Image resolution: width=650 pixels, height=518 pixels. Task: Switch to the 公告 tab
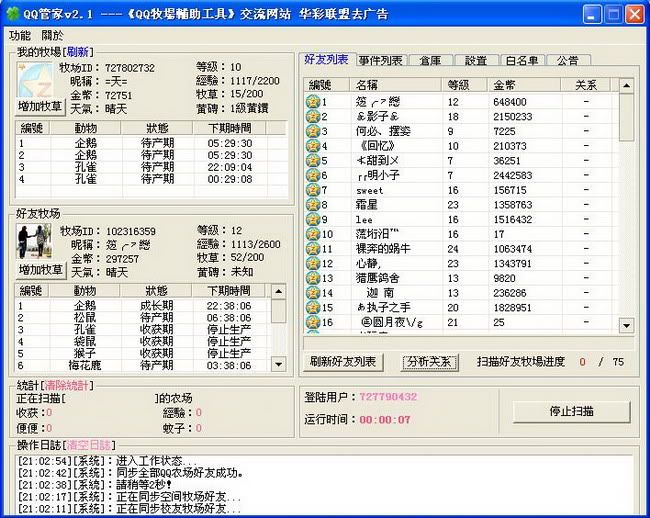click(x=568, y=61)
